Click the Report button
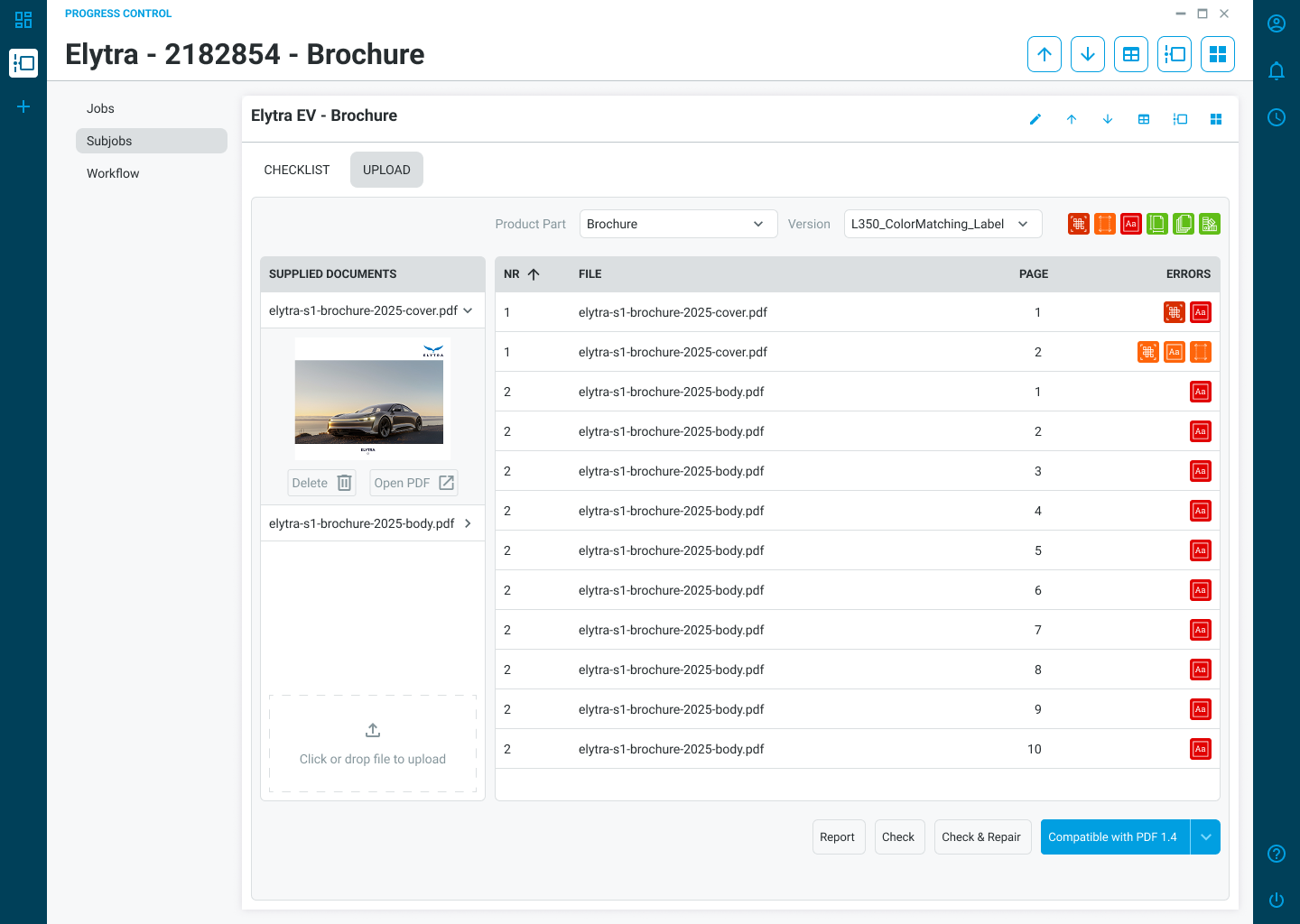 tap(839, 836)
